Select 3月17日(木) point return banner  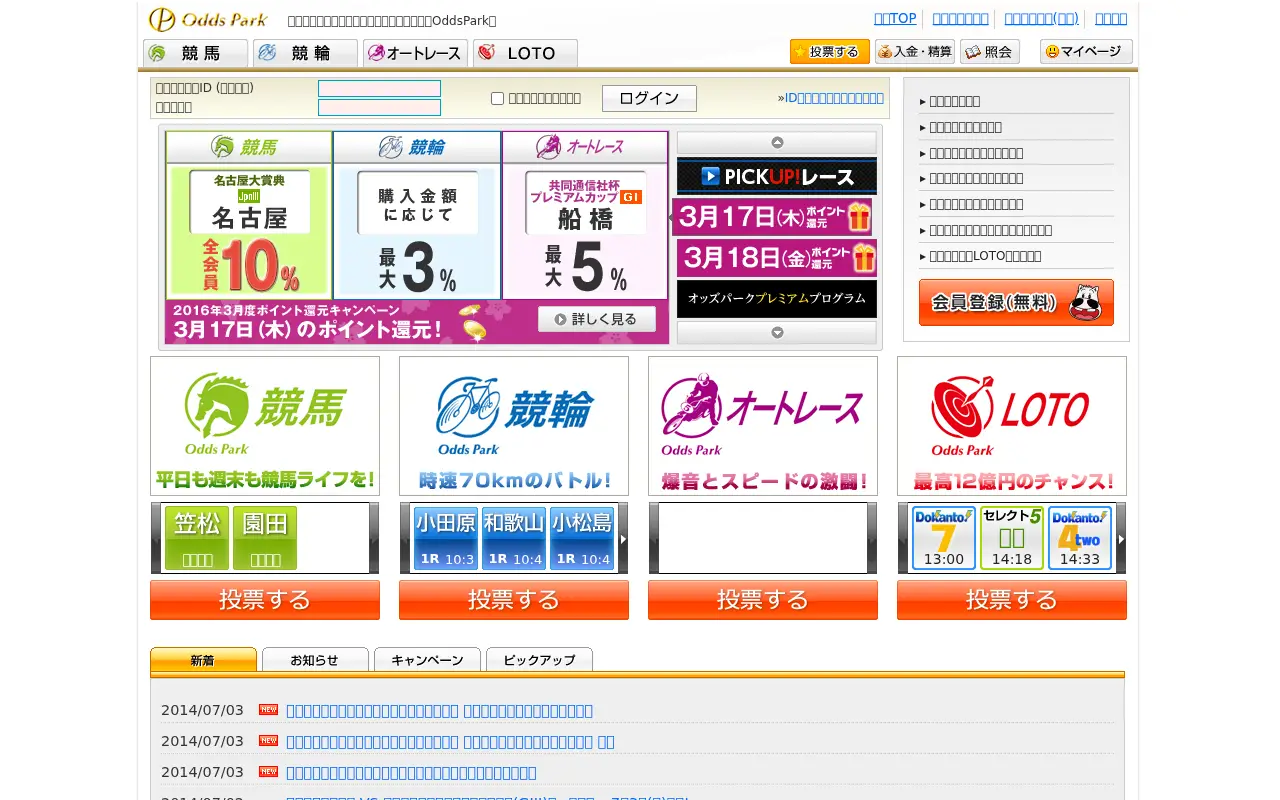coord(772,216)
